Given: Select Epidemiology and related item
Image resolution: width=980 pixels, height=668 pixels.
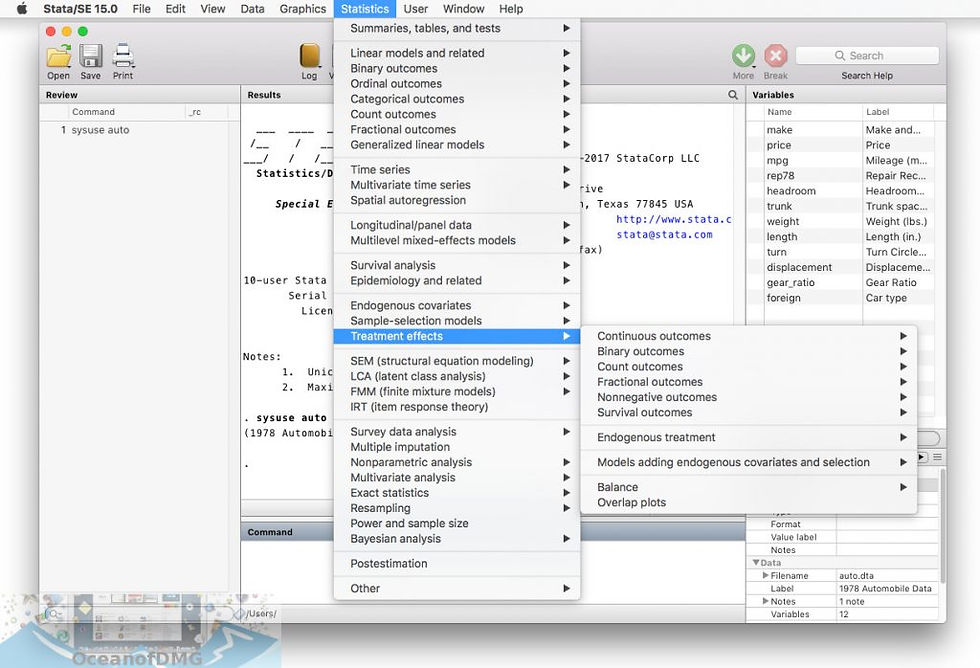Looking at the screenshot, I should [x=457, y=281].
